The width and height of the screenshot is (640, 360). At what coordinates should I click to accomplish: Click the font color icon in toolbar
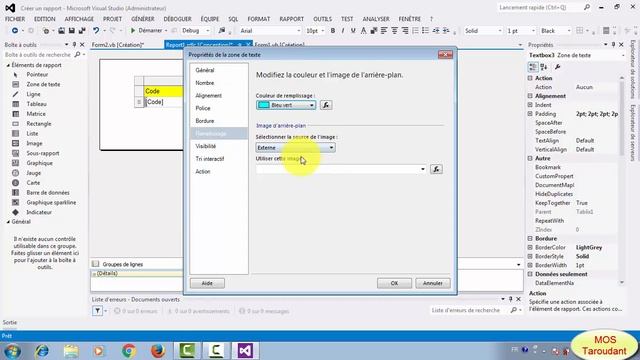pyautogui.click(x=363, y=31)
